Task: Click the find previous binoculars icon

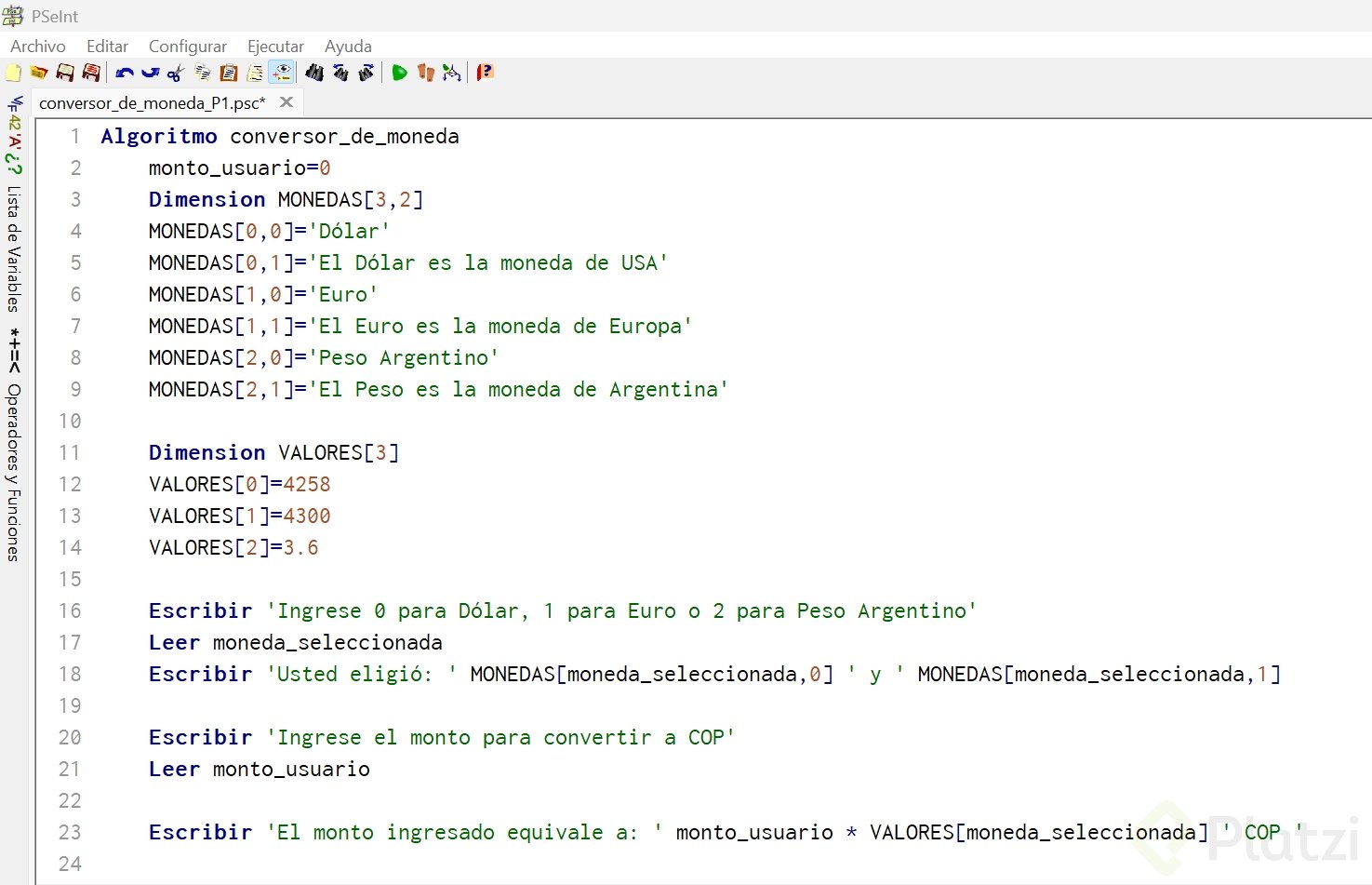Action: tap(340, 73)
